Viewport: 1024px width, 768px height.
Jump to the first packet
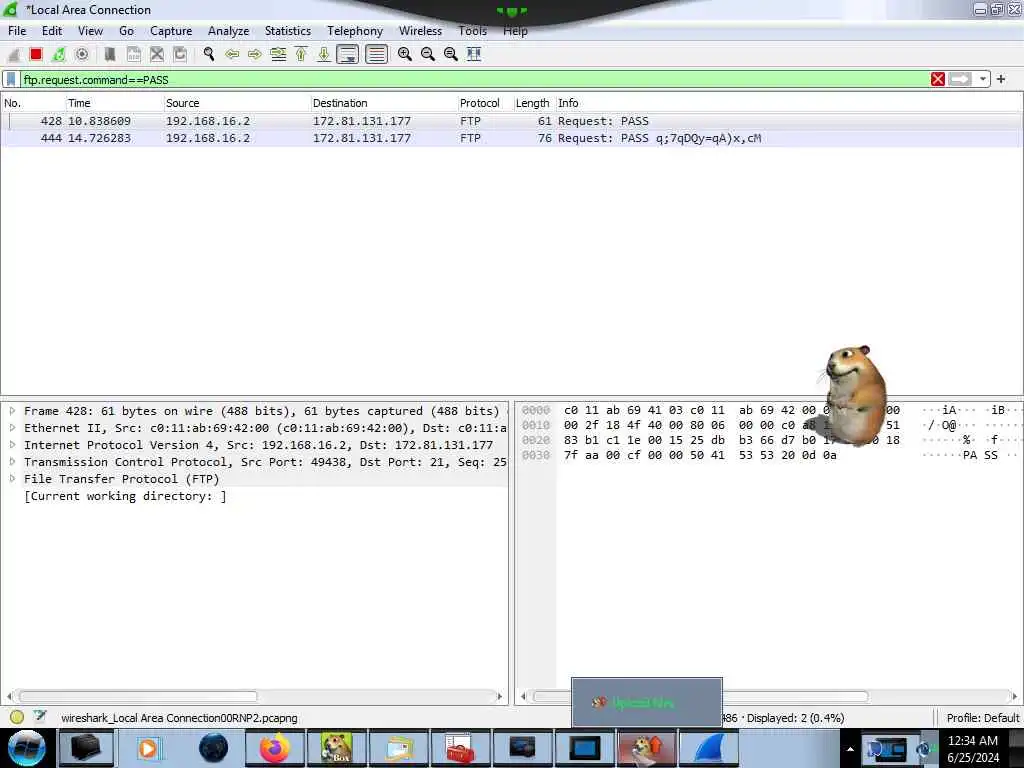(x=301, y=54)
